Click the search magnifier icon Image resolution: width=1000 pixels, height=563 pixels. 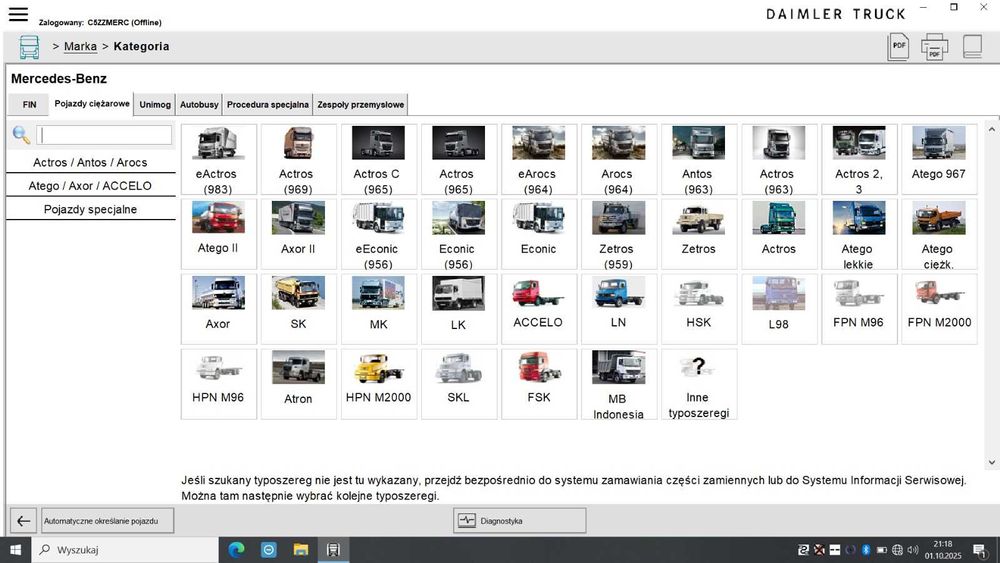point(21,135)
